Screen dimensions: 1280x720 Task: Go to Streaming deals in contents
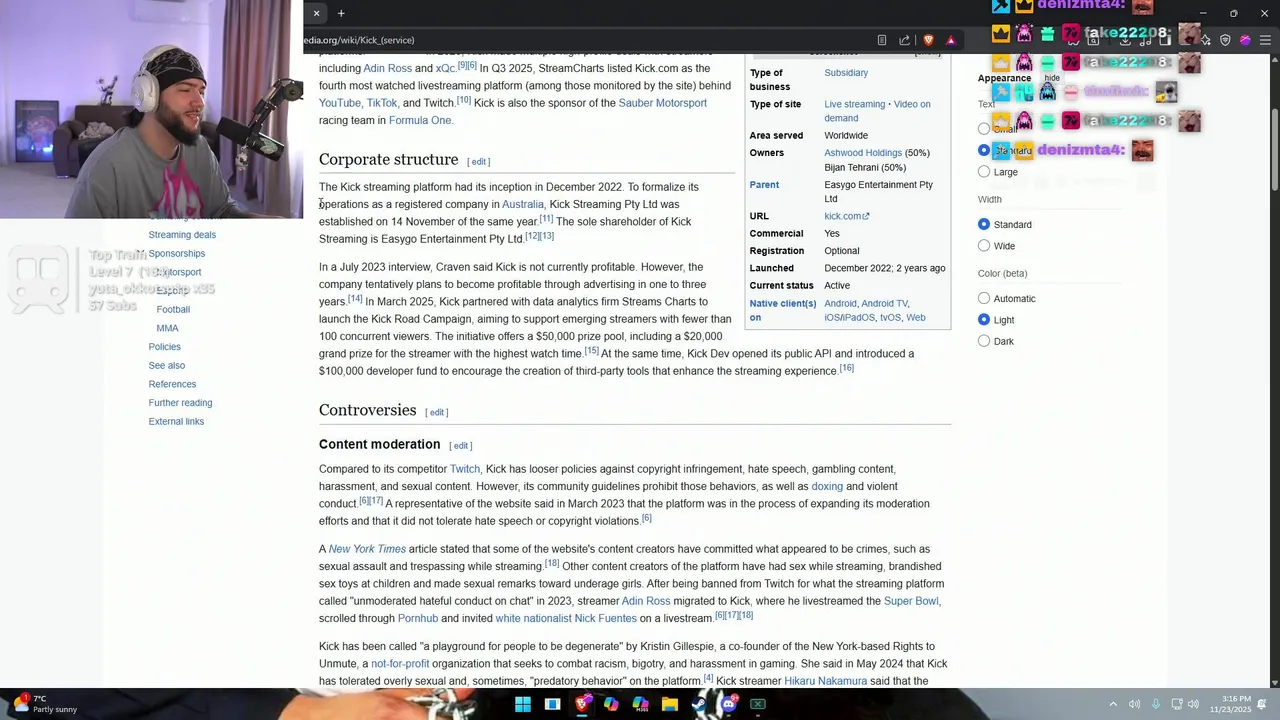[182, 234]
